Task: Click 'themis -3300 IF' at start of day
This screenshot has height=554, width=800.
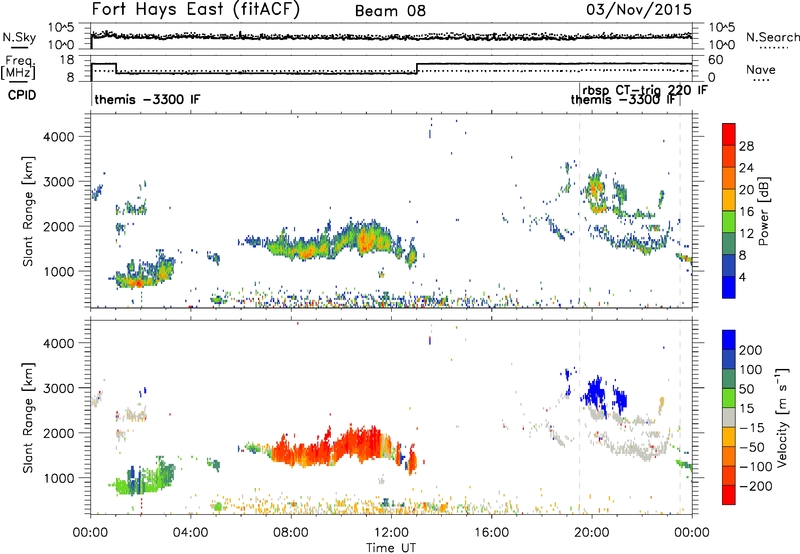Action: click(147, 99)
